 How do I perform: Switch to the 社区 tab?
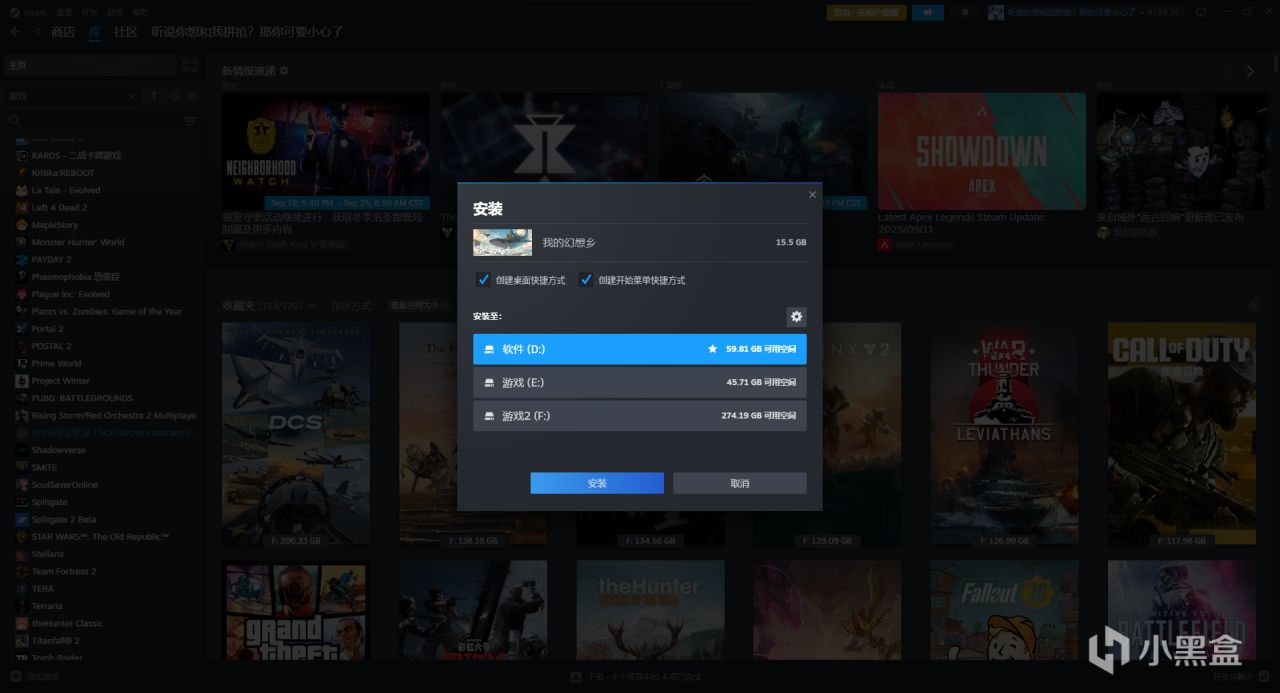pos(125,32)
